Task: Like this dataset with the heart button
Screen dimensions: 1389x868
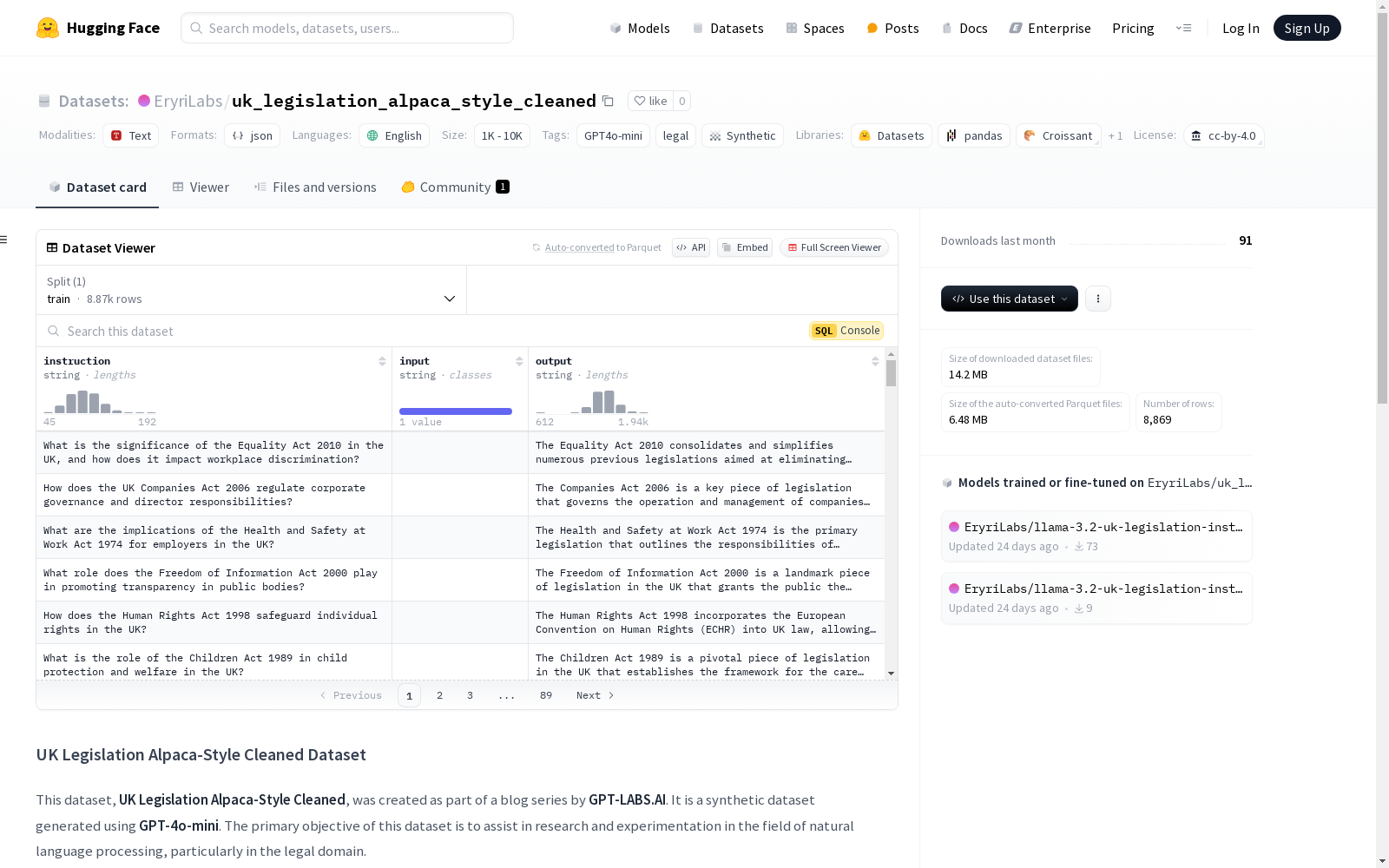Action: click(650, 101)
